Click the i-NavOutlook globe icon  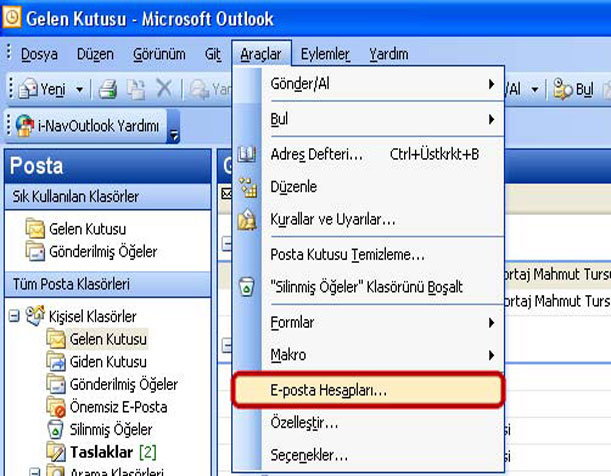tap(25, 126)
